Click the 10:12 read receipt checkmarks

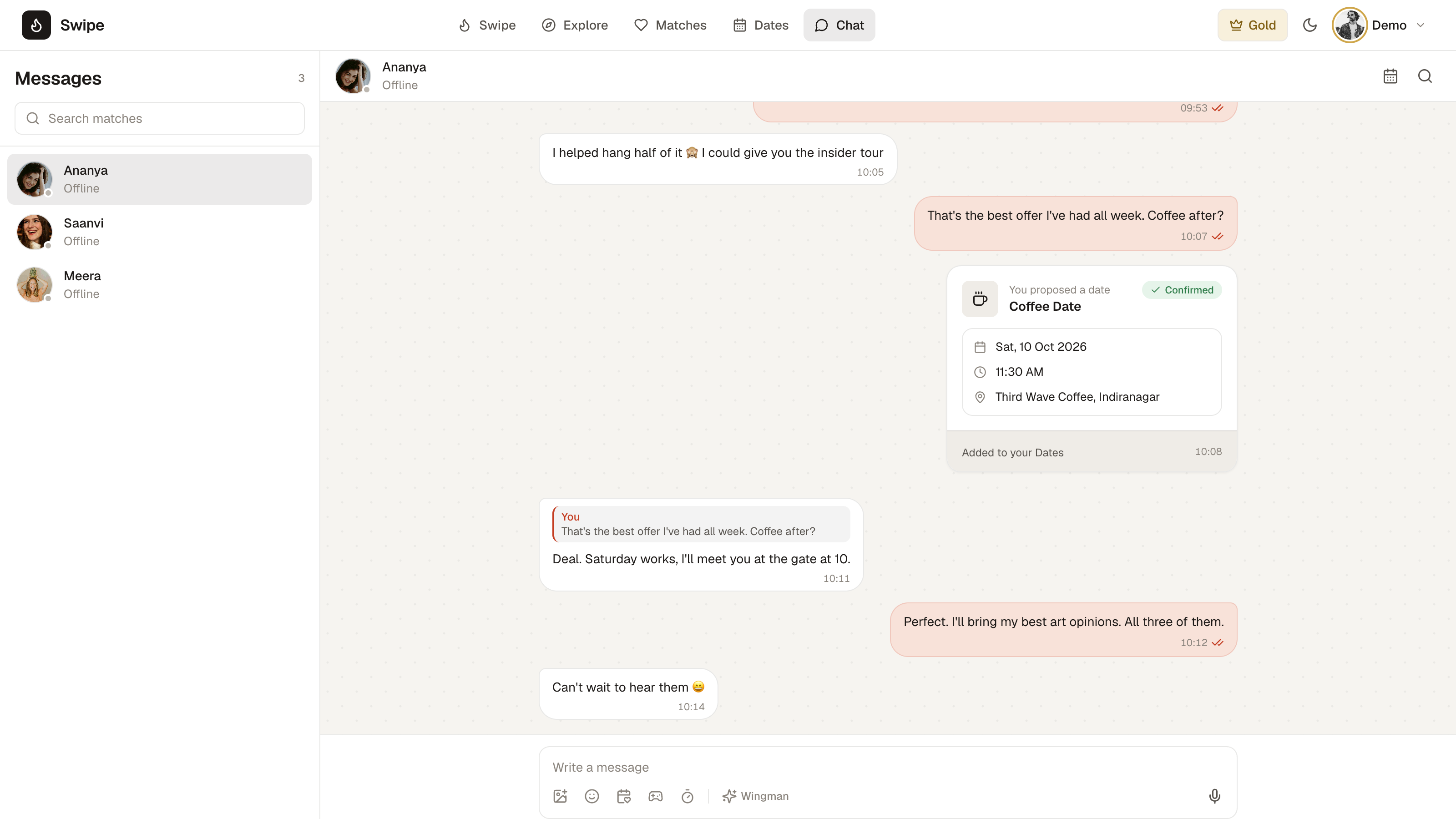1217,642
